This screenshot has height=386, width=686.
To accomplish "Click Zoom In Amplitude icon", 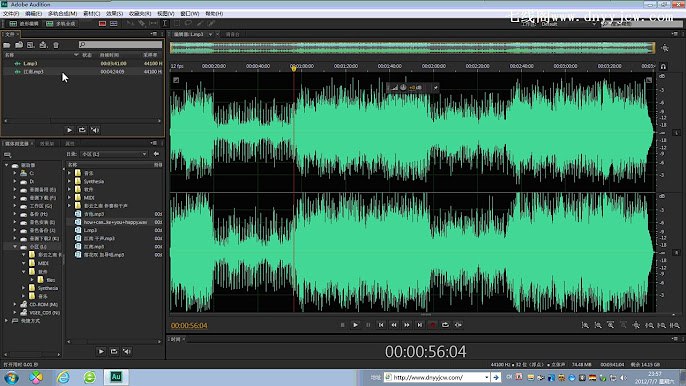I will [585, 325].
